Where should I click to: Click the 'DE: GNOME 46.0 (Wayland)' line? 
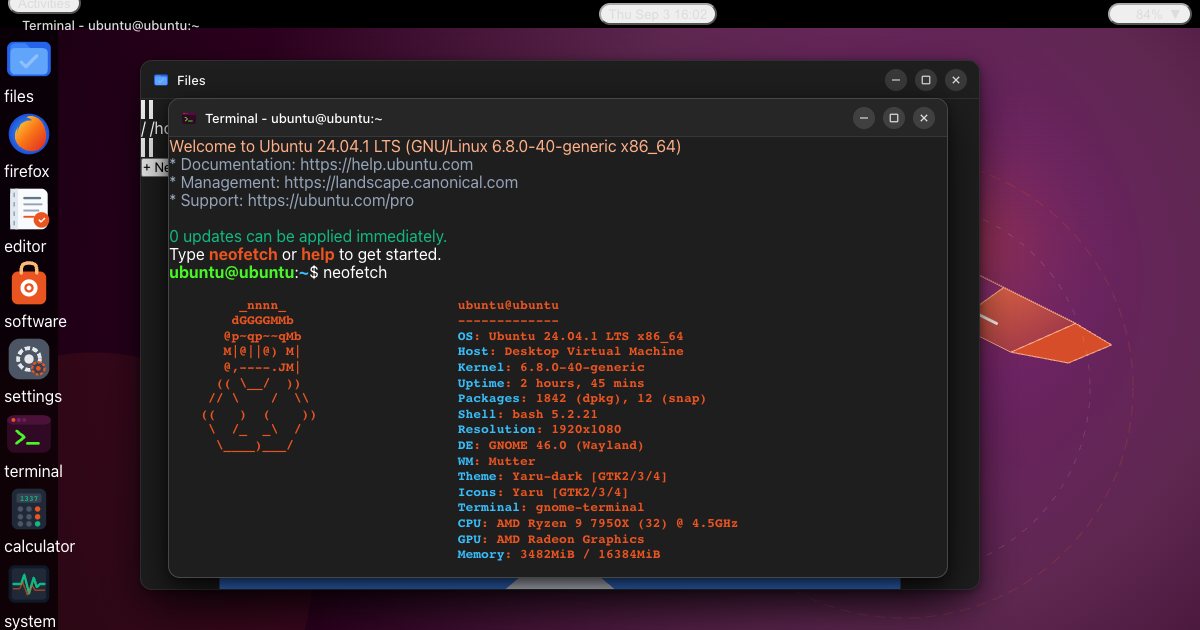(x=551, y=446)
